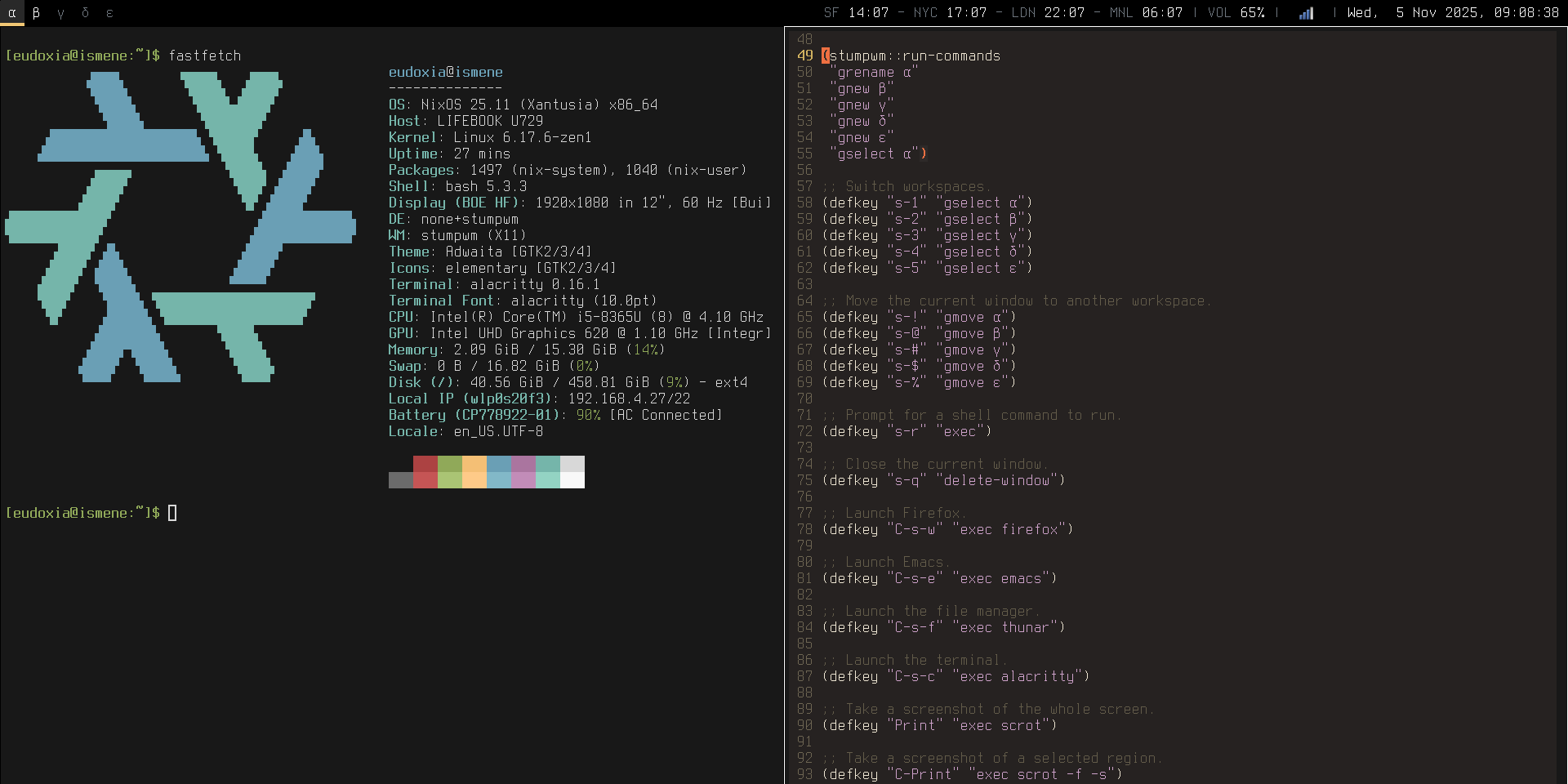Switch to workspace γ in the mode line
The image size is (1568, 784).
click(x=60, y=13)
